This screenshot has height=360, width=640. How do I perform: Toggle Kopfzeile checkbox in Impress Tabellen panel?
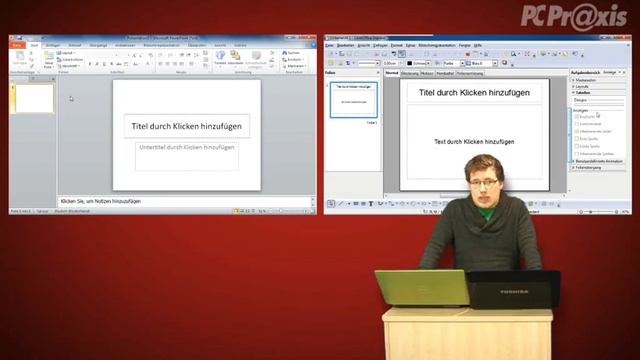point(577,116)
